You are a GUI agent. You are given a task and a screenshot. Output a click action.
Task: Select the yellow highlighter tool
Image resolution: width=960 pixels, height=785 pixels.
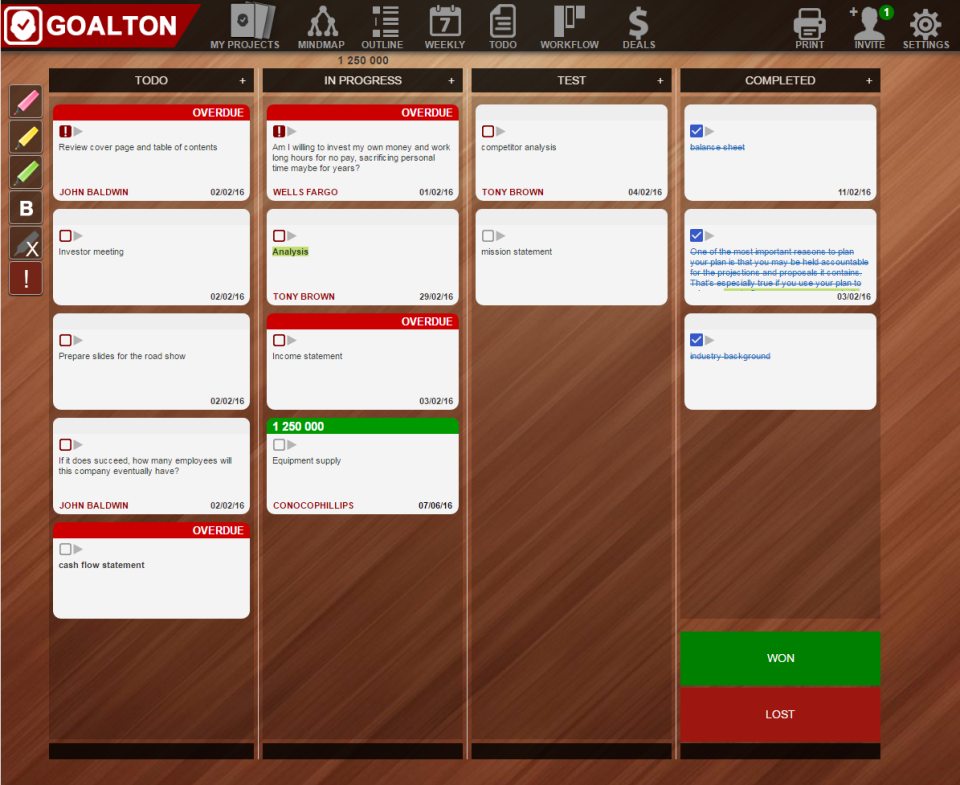click(x=25, y=137)
